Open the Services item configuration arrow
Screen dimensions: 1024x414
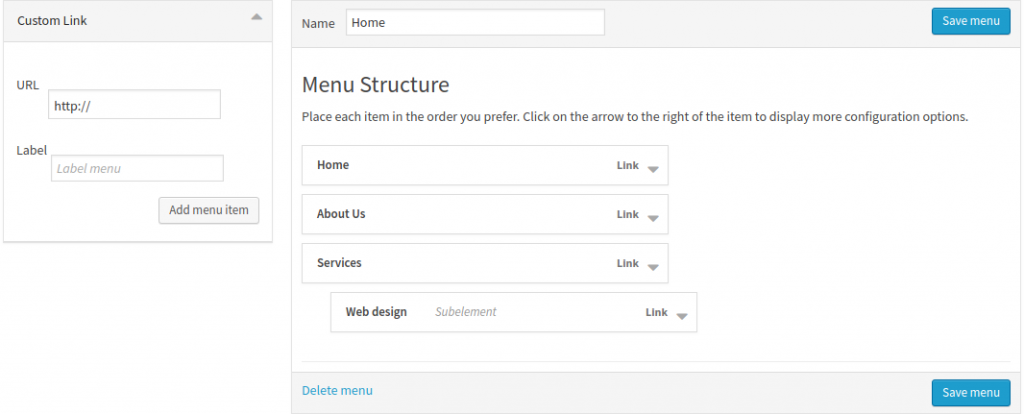(x=653, y=266)
